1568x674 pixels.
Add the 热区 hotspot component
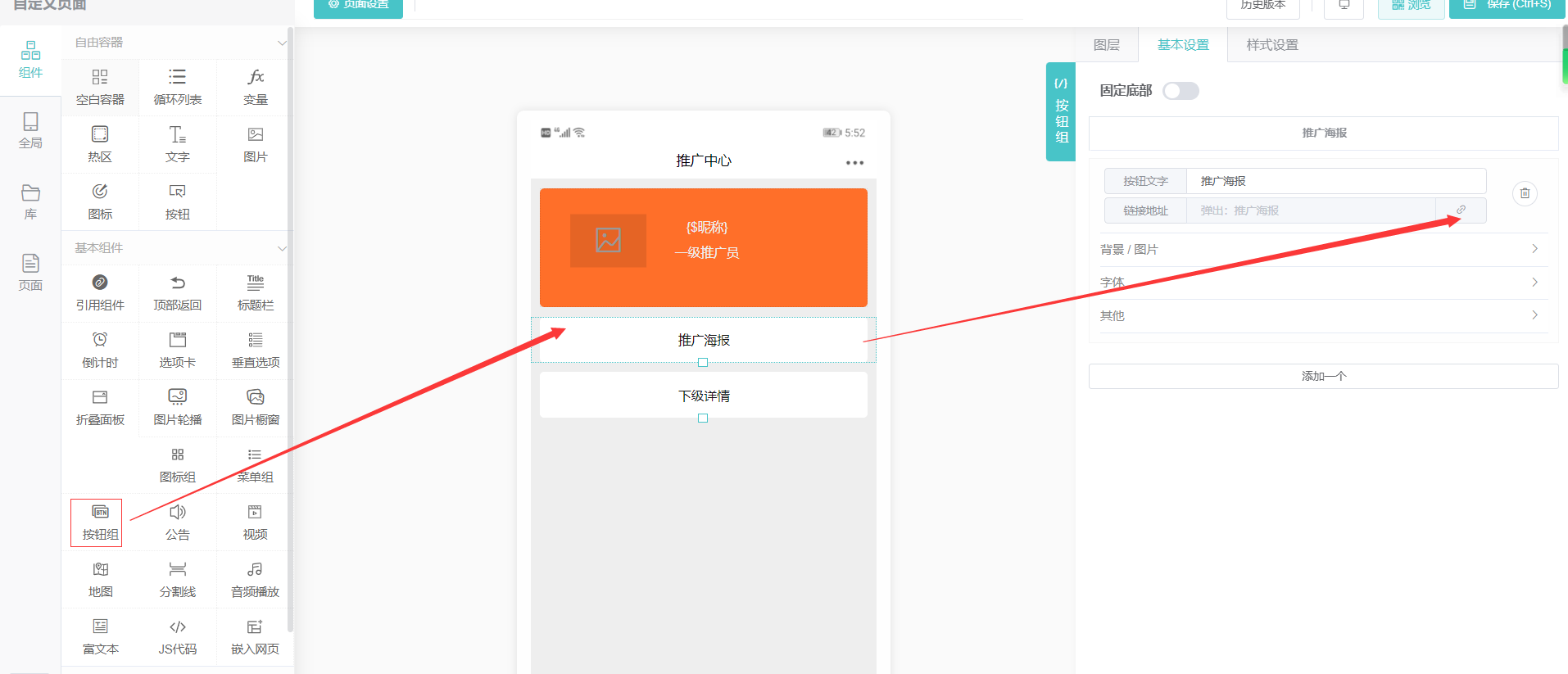[100, 144]
